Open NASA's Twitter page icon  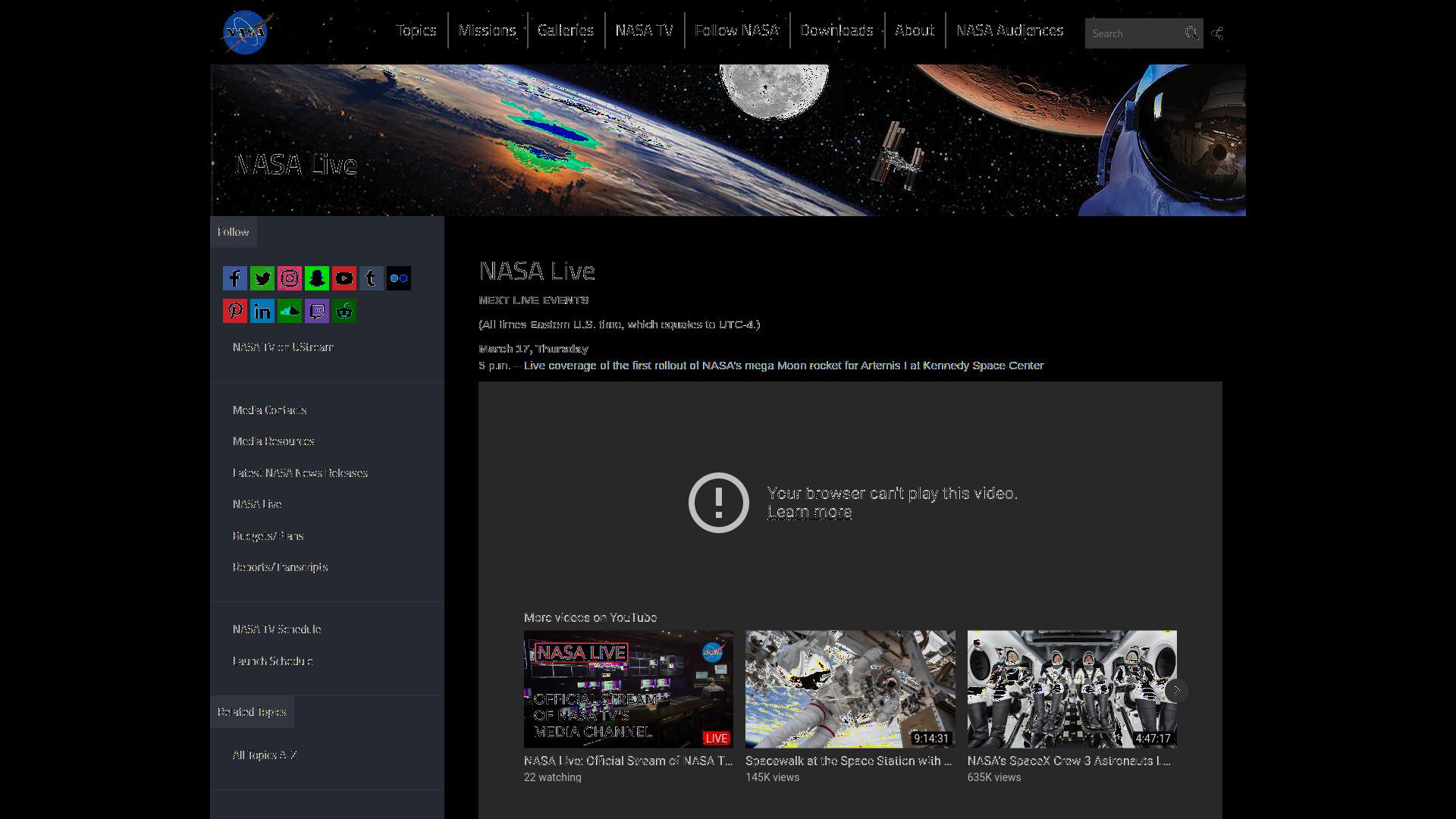point(262,278)
